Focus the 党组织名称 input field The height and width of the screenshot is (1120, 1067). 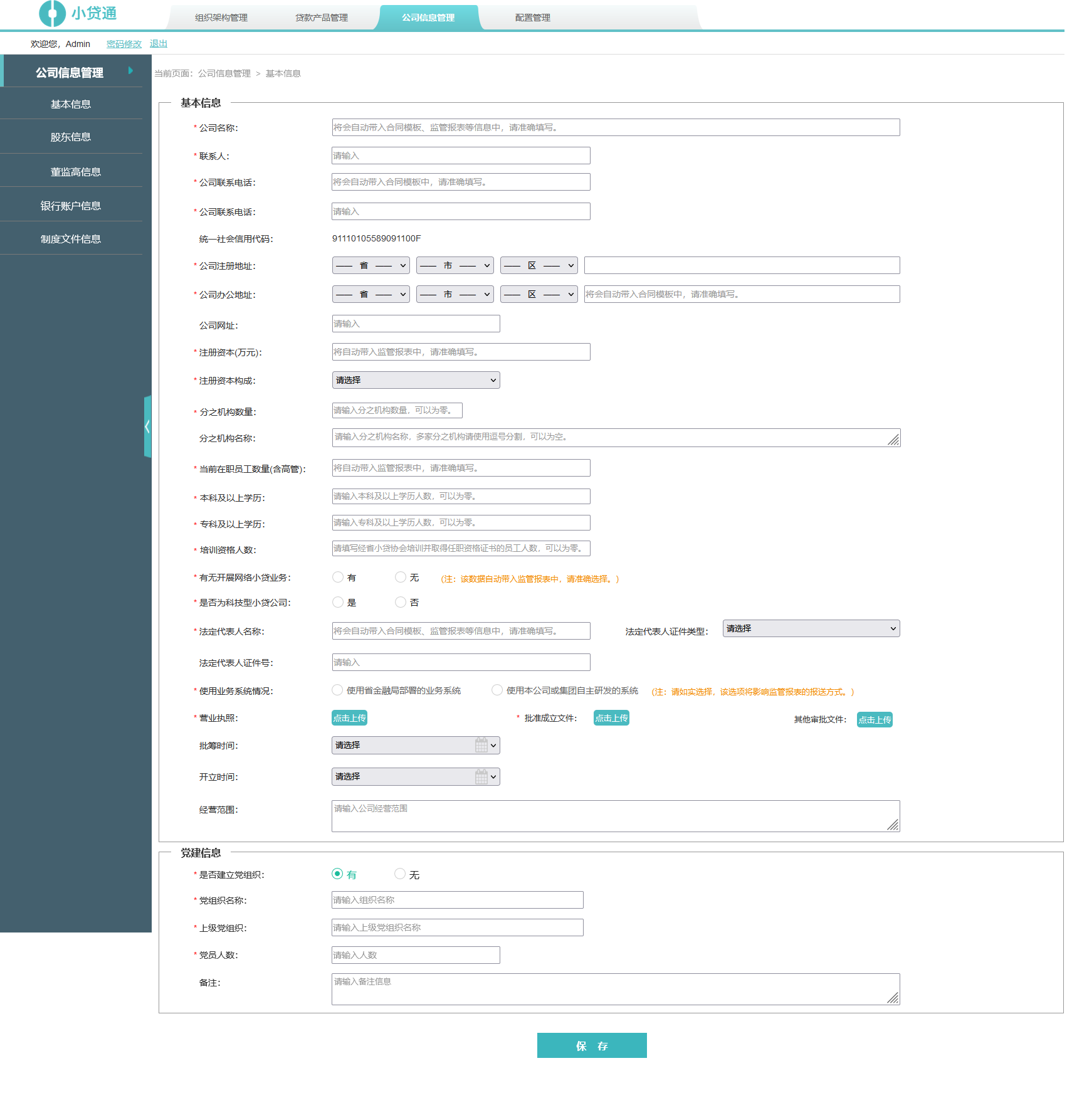tap(458, 900)
